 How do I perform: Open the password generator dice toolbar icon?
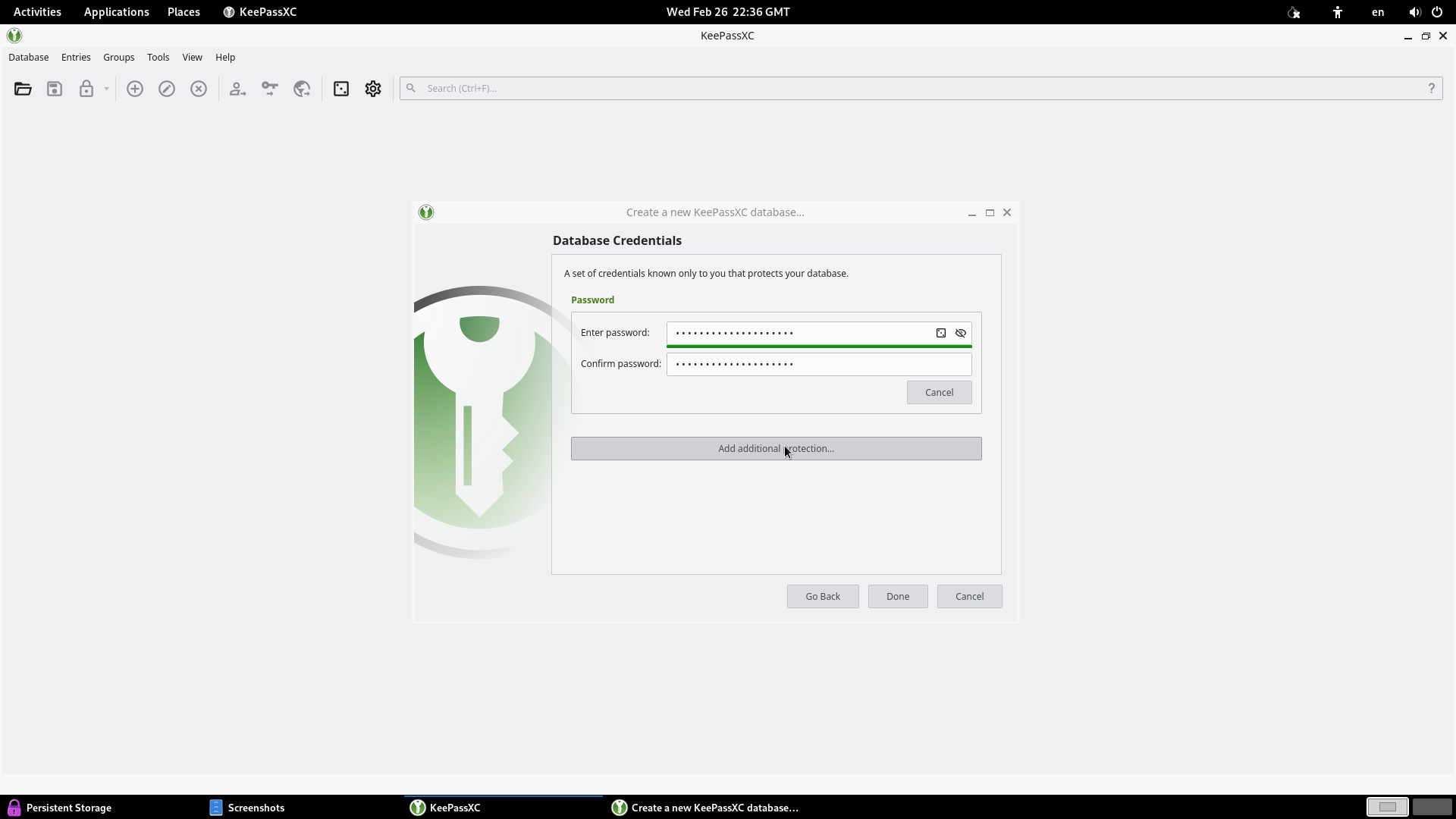(x=341, y=89)
